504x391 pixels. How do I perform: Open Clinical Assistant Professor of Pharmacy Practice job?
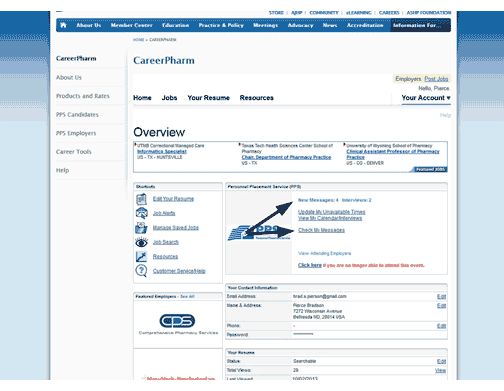click(393, 154)
